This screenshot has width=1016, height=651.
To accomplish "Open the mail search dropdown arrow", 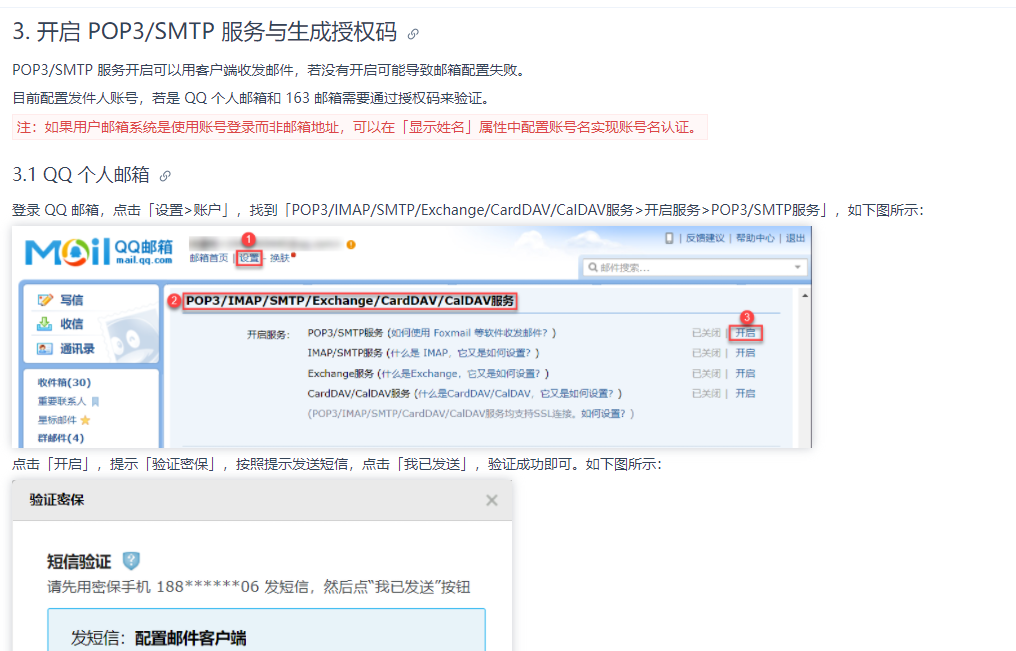I will click(x=797, y=267).
